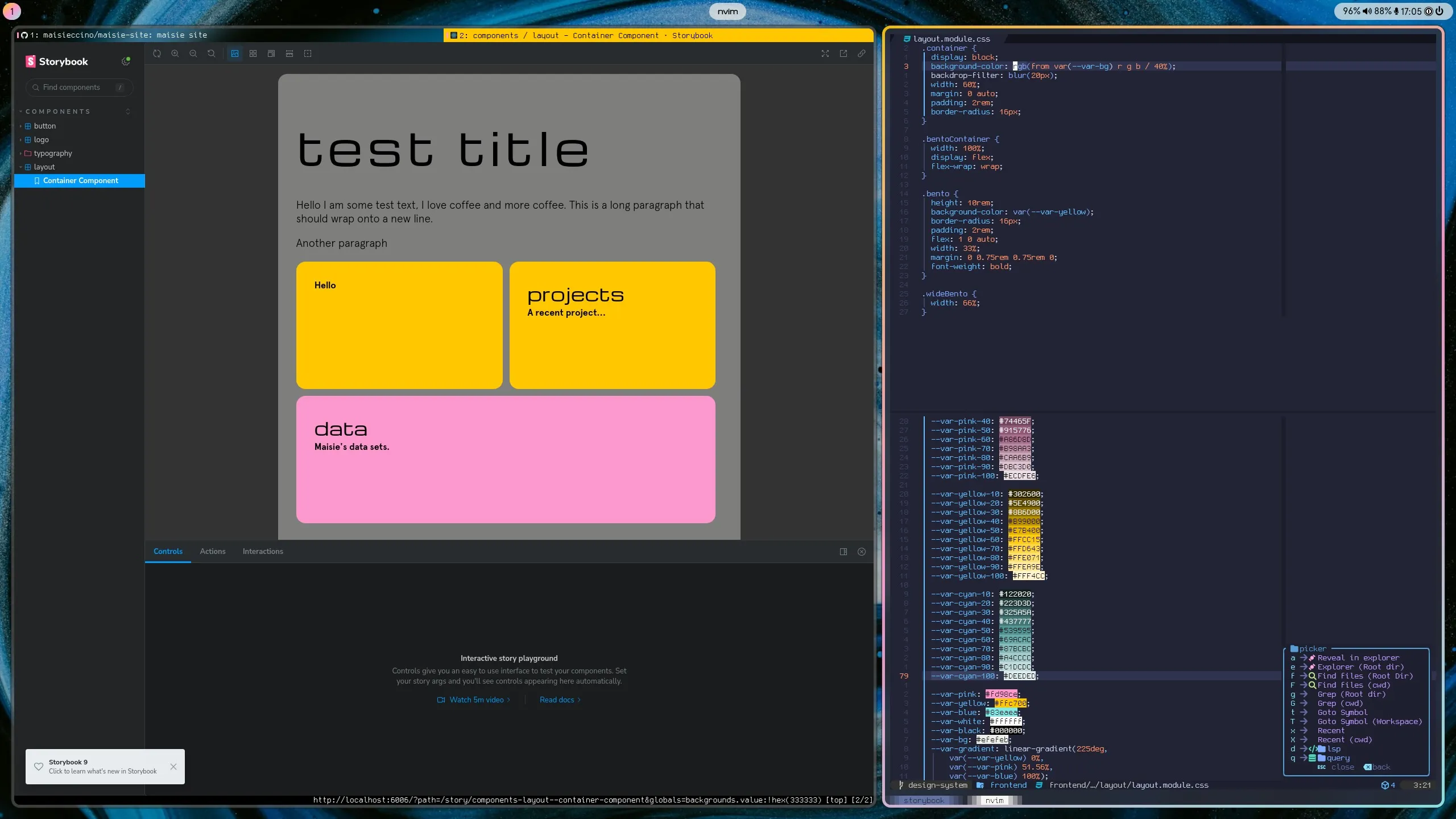Choose Find Files (Root Dir) in picker menu
The width and height of the screenshot is (1456, 819).
(x=1365, y=676)
